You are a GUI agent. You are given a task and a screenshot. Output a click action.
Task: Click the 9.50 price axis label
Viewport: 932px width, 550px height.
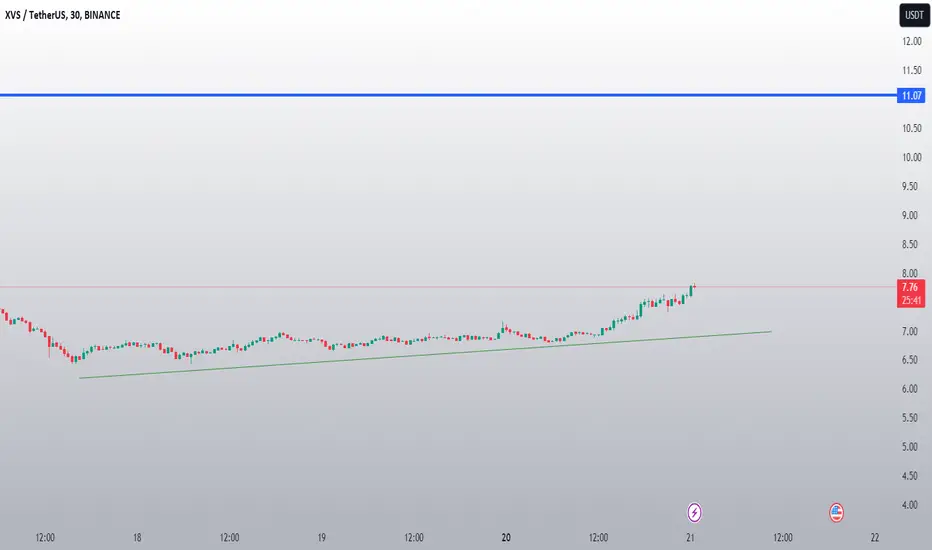tap(909, 186)
